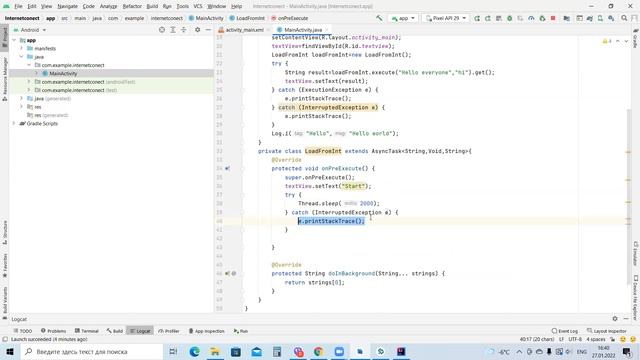Sync project with Gradle files icon

pos(589,18)
